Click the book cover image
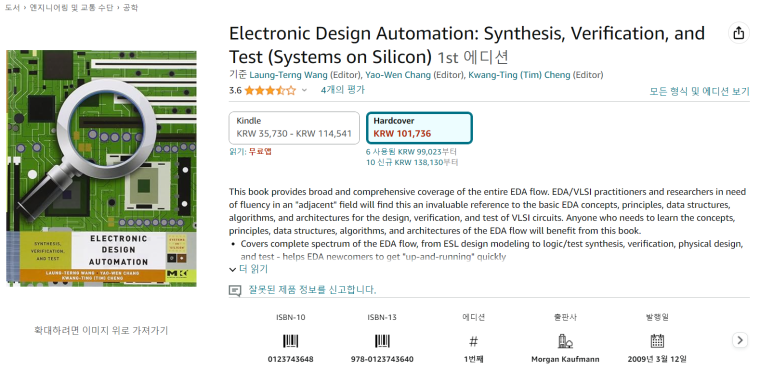The image size is (773, 382). coord(101,168)
